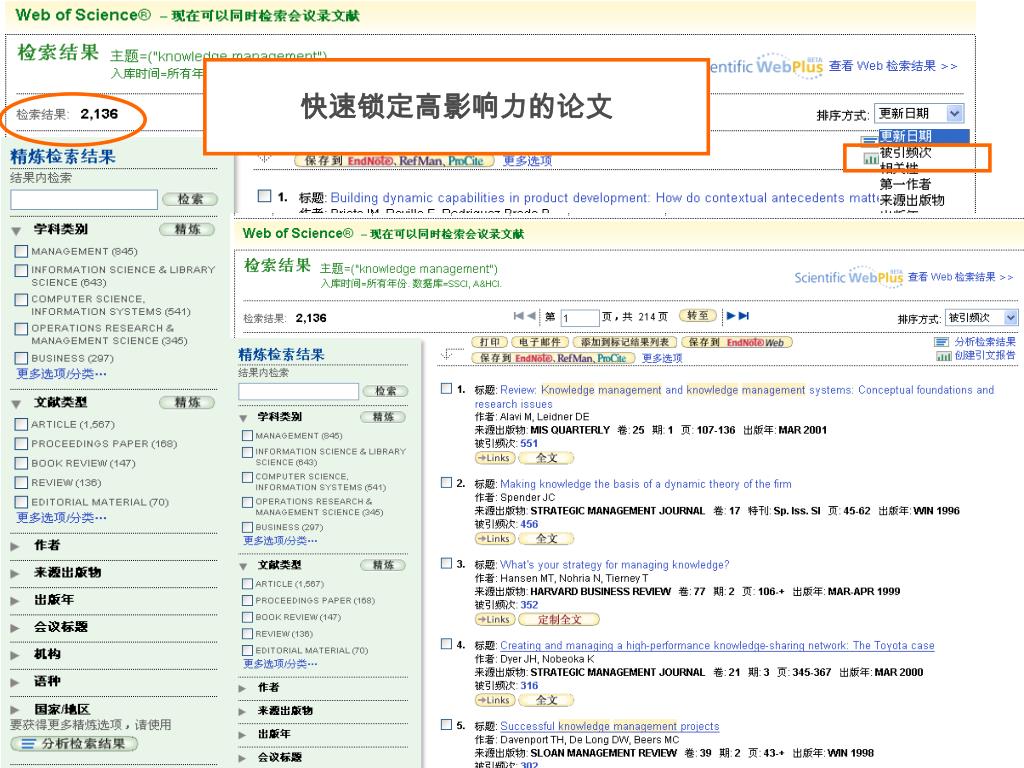Viewport: 1024px width, 768px height.
Task: Open cited count 456 link
Action: pos(529,524)
